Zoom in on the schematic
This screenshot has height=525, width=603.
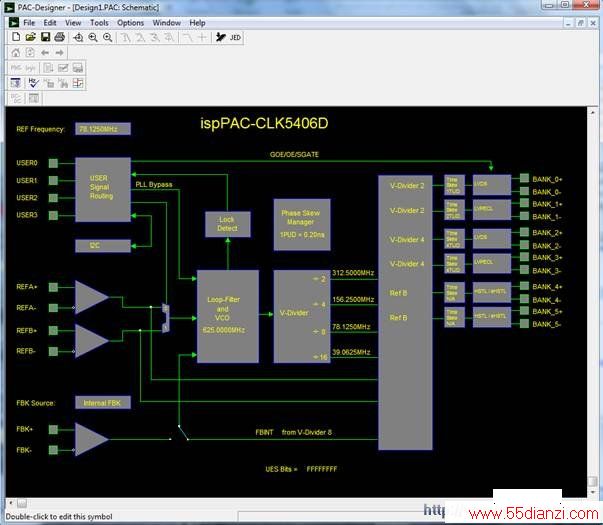93,37
